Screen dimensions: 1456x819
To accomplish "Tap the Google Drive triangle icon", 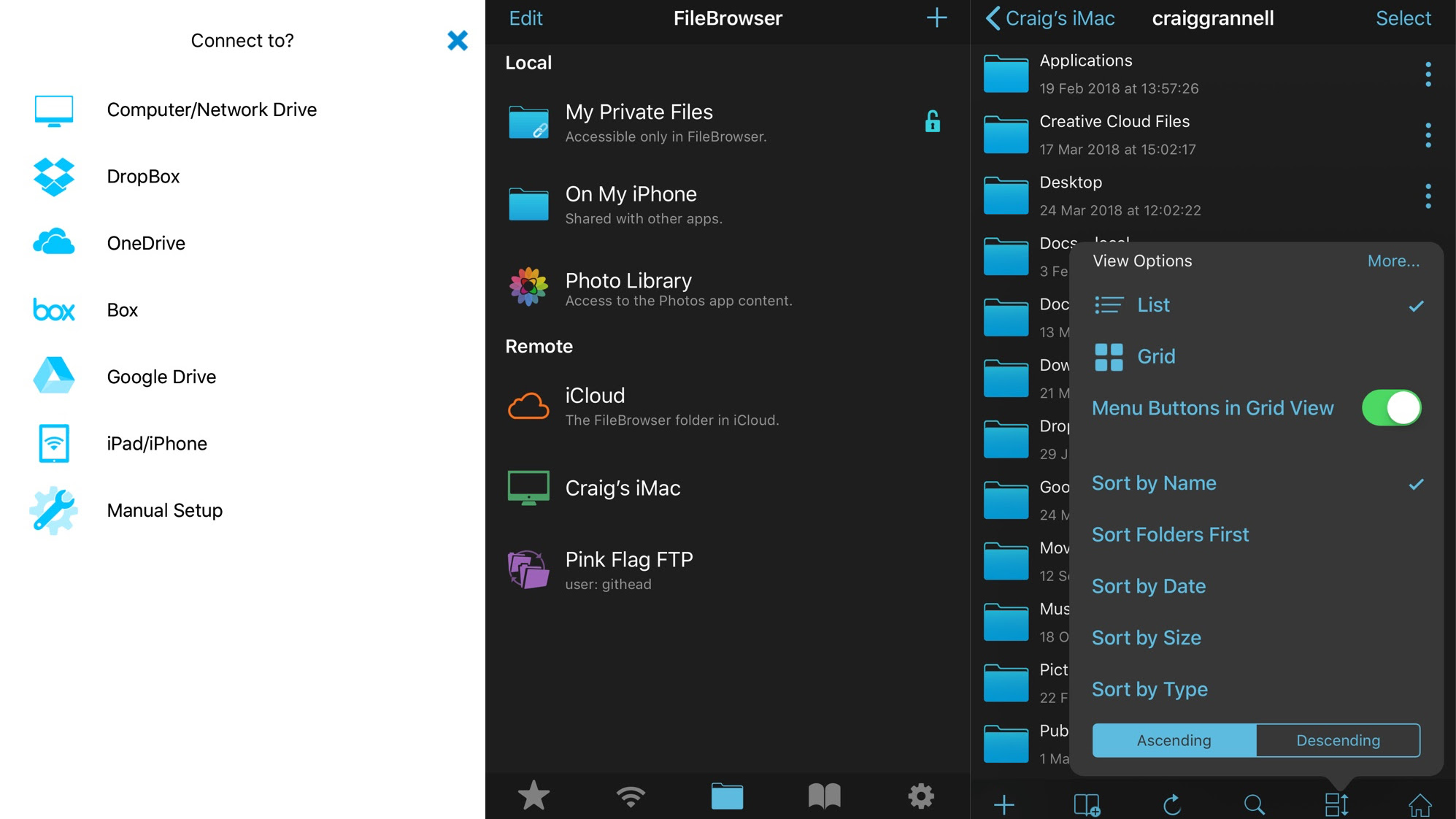I will [x=54, y=376].
